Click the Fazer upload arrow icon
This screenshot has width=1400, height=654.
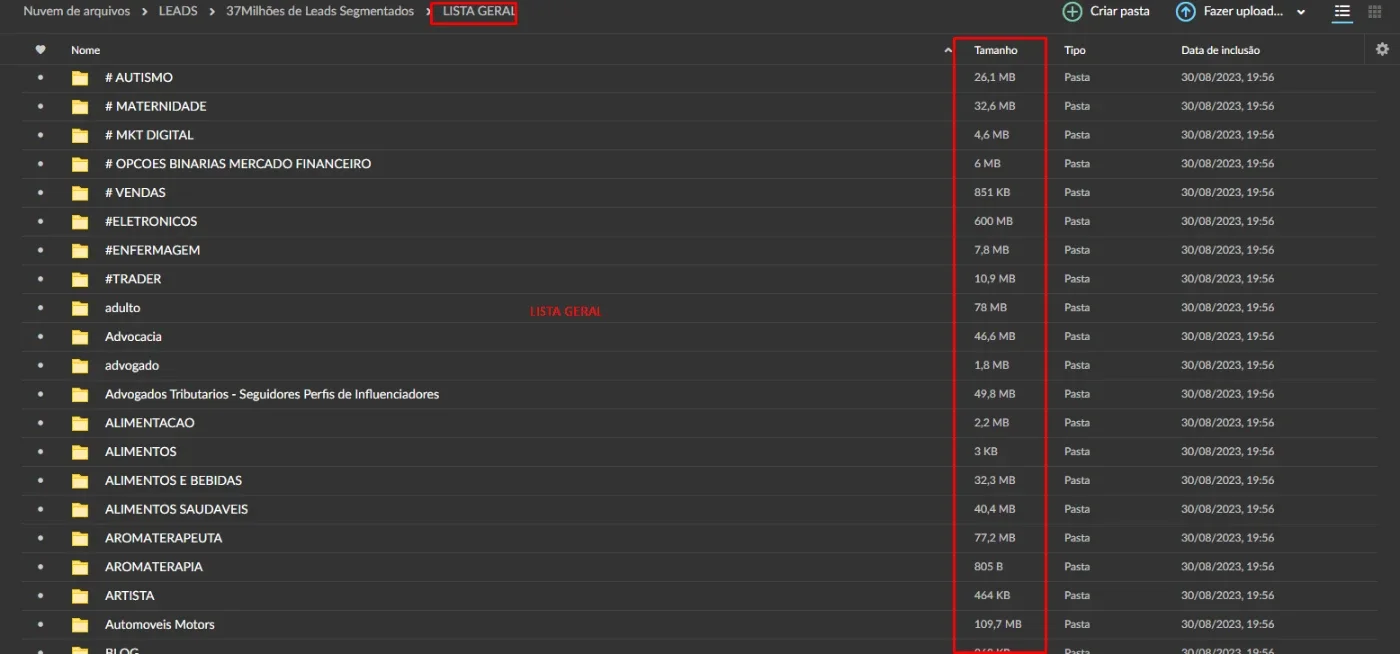[x=1185, y=12]
